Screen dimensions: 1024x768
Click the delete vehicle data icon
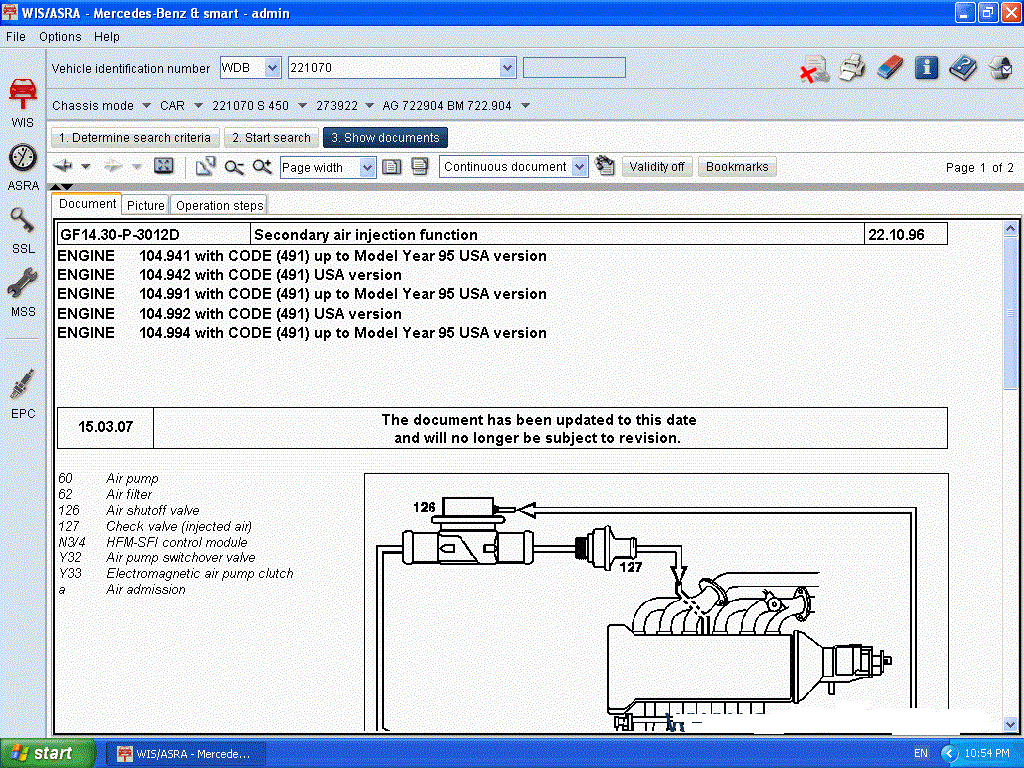pos(814,69)
